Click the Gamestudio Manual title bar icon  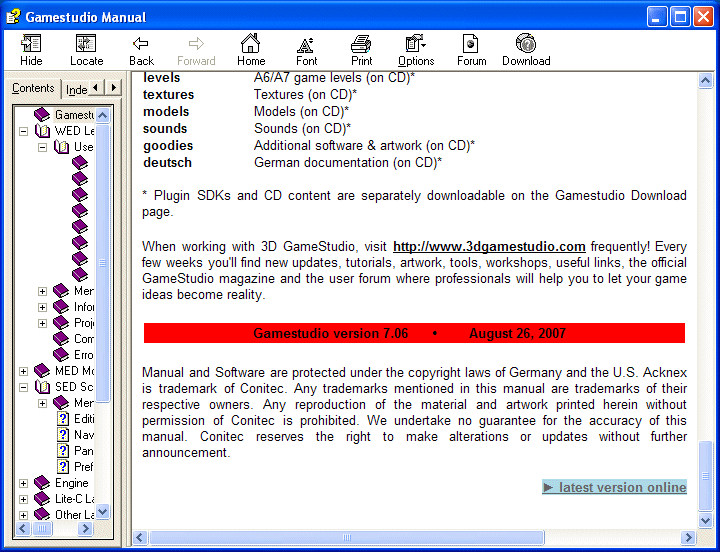13,17
